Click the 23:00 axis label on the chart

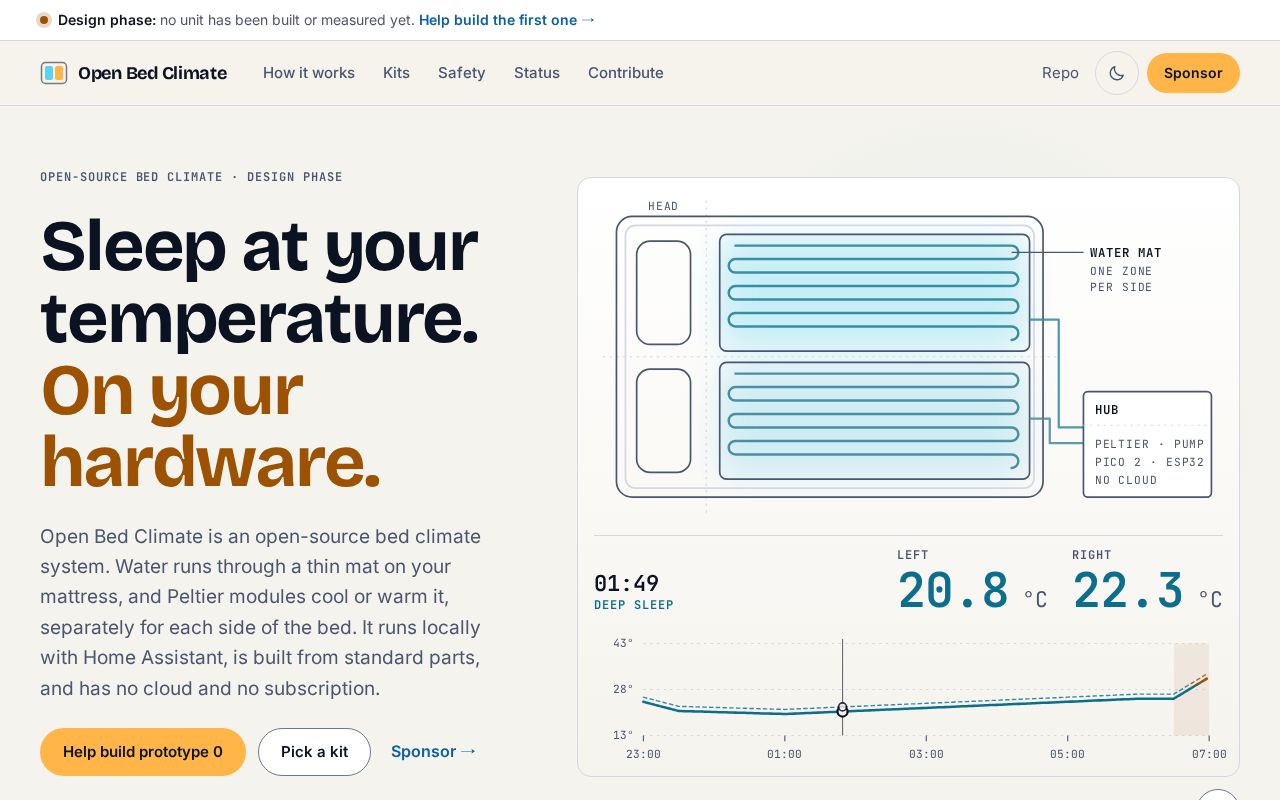(x=643, y=754)
